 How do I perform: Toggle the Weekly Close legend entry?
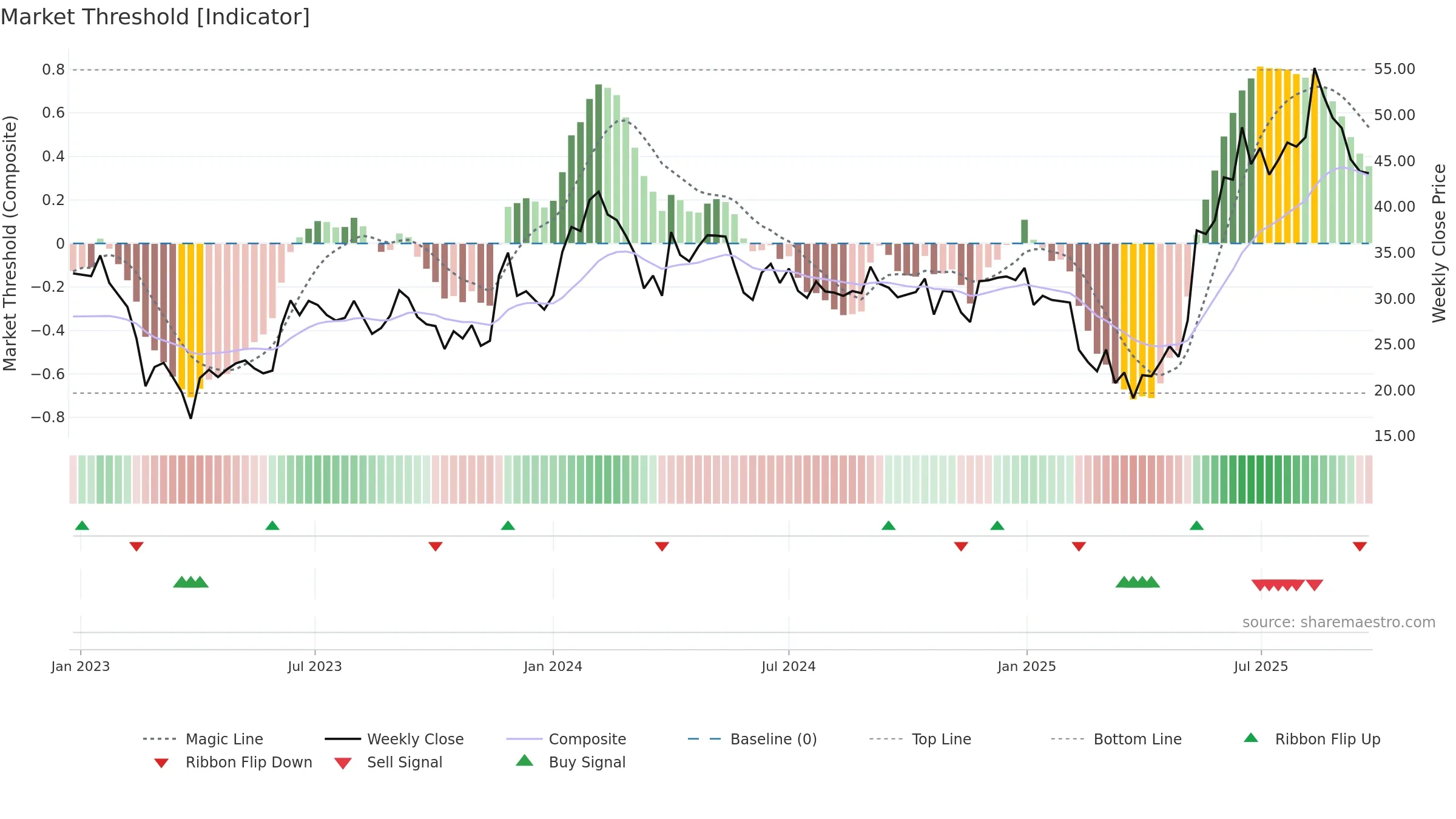point(394,739)
